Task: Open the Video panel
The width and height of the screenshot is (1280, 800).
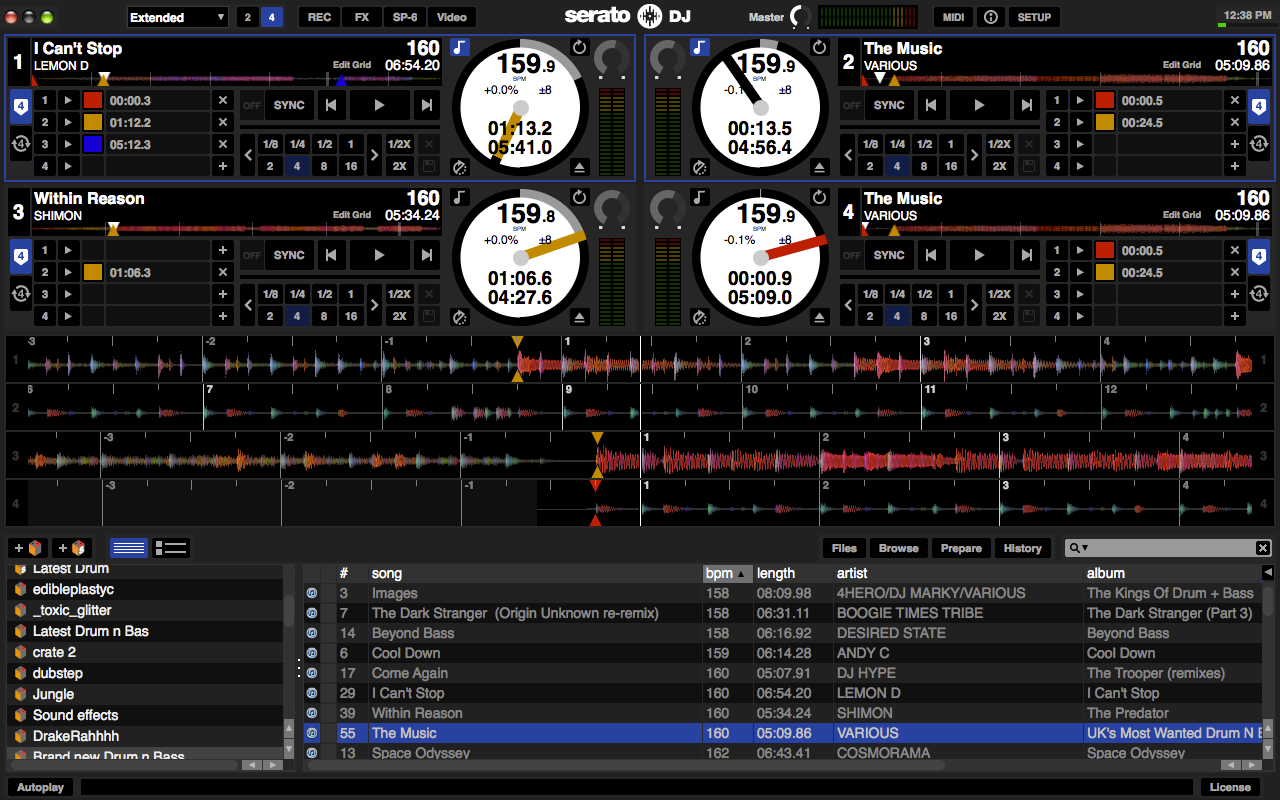Action: (452, 17)
